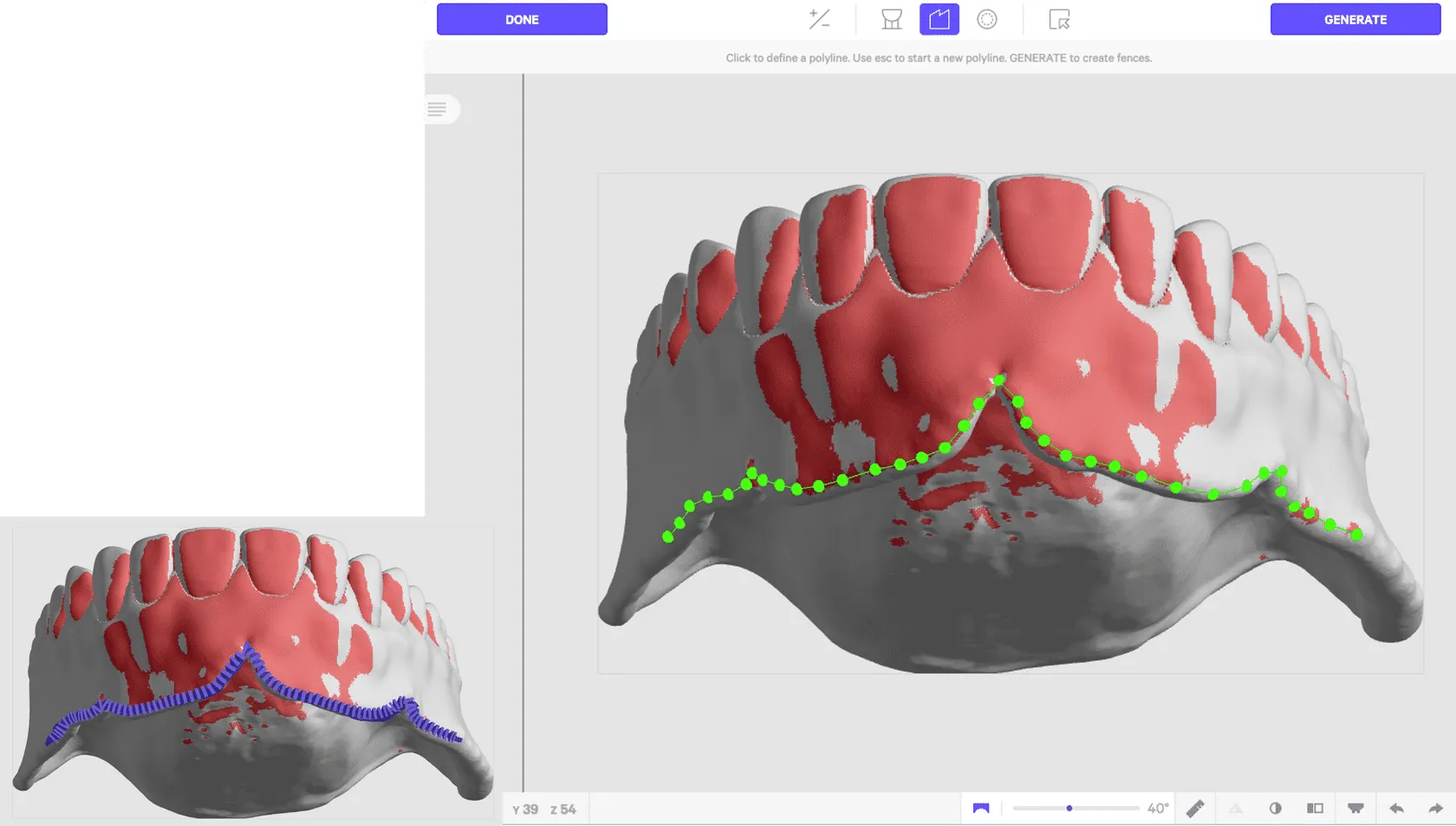Click the rightmost green polyline endpoint
The width and height of the screenshot is (1456, 826).
click(1357, 534)
